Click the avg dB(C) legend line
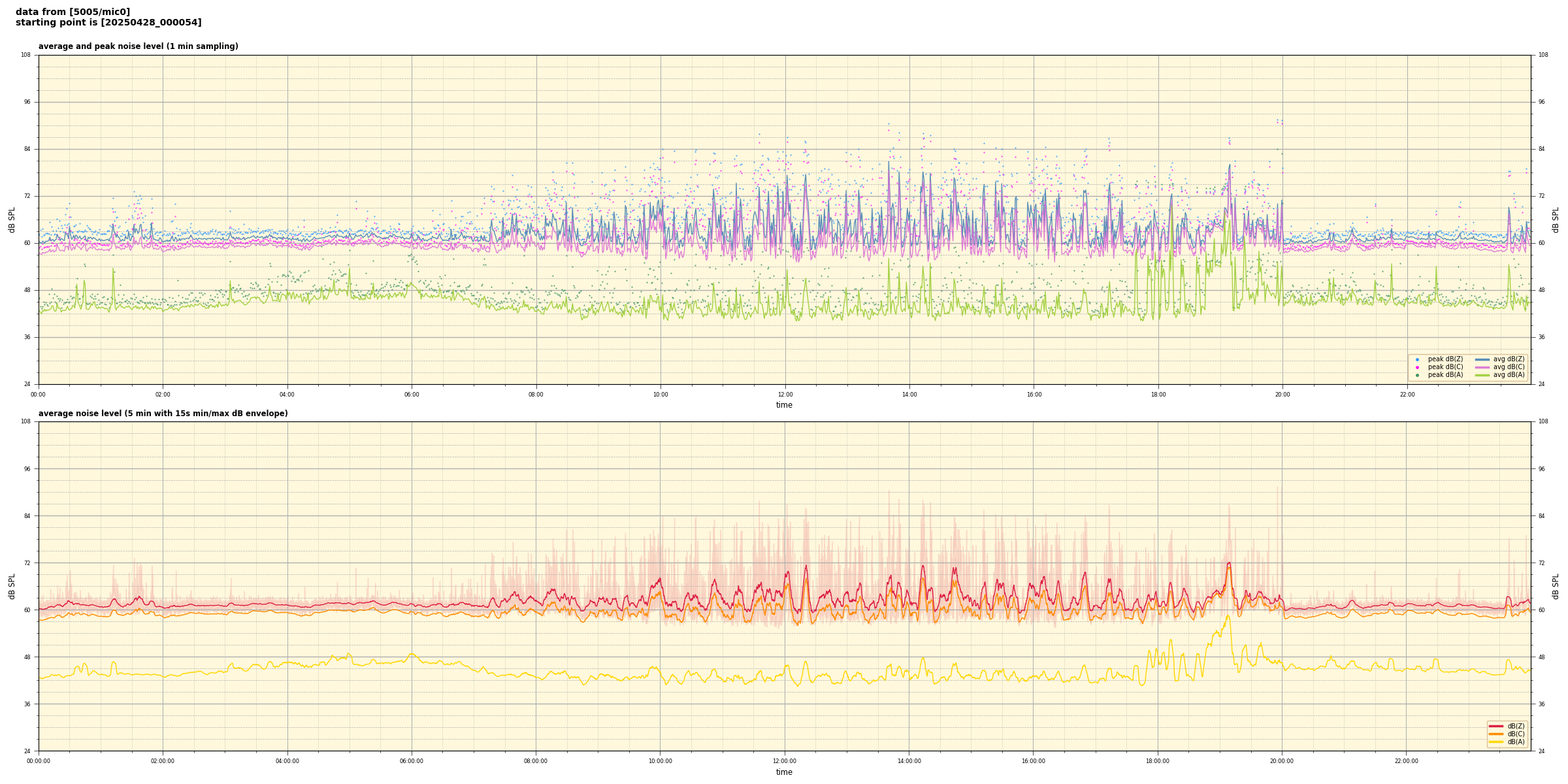This screenshot has height=784, width=1568. click(1482, 367)
